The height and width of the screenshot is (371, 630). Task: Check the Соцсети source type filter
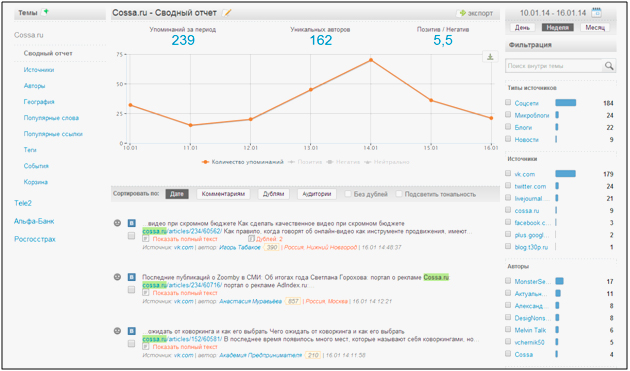point(508,103)
